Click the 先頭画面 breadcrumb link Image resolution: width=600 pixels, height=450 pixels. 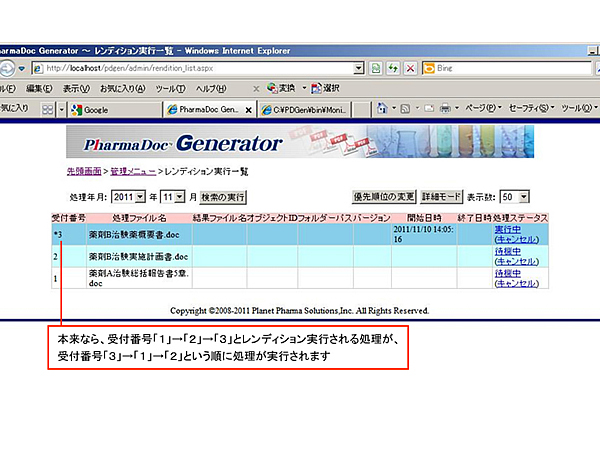click(x=84, y=171)
